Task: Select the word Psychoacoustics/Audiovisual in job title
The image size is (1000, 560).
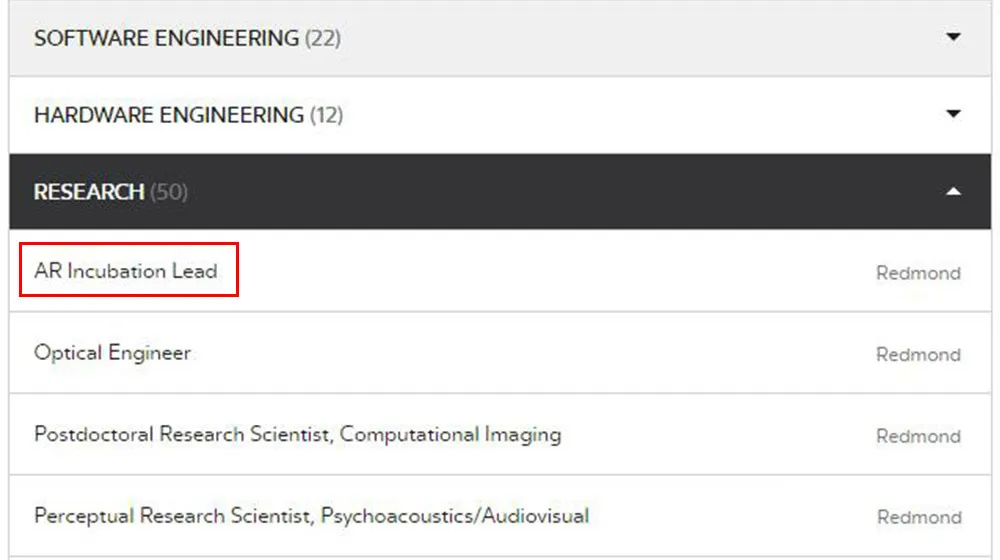Action: (455, 516)
